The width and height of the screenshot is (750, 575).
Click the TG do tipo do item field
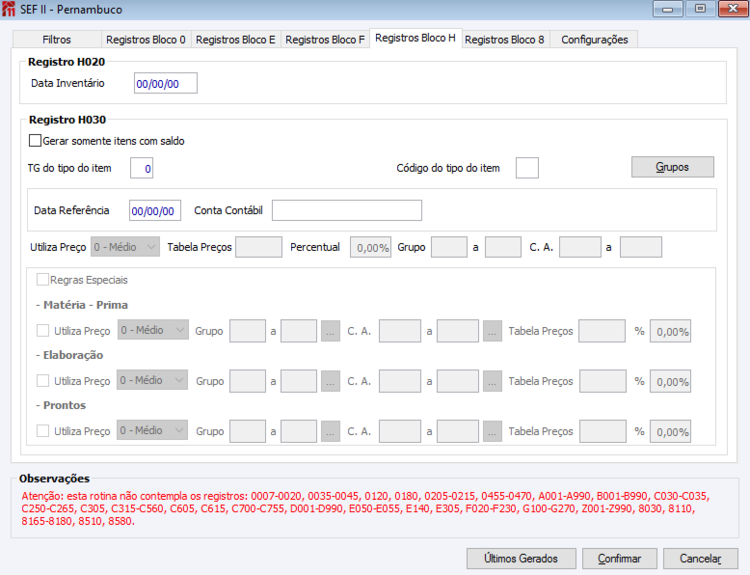[142, 168]
